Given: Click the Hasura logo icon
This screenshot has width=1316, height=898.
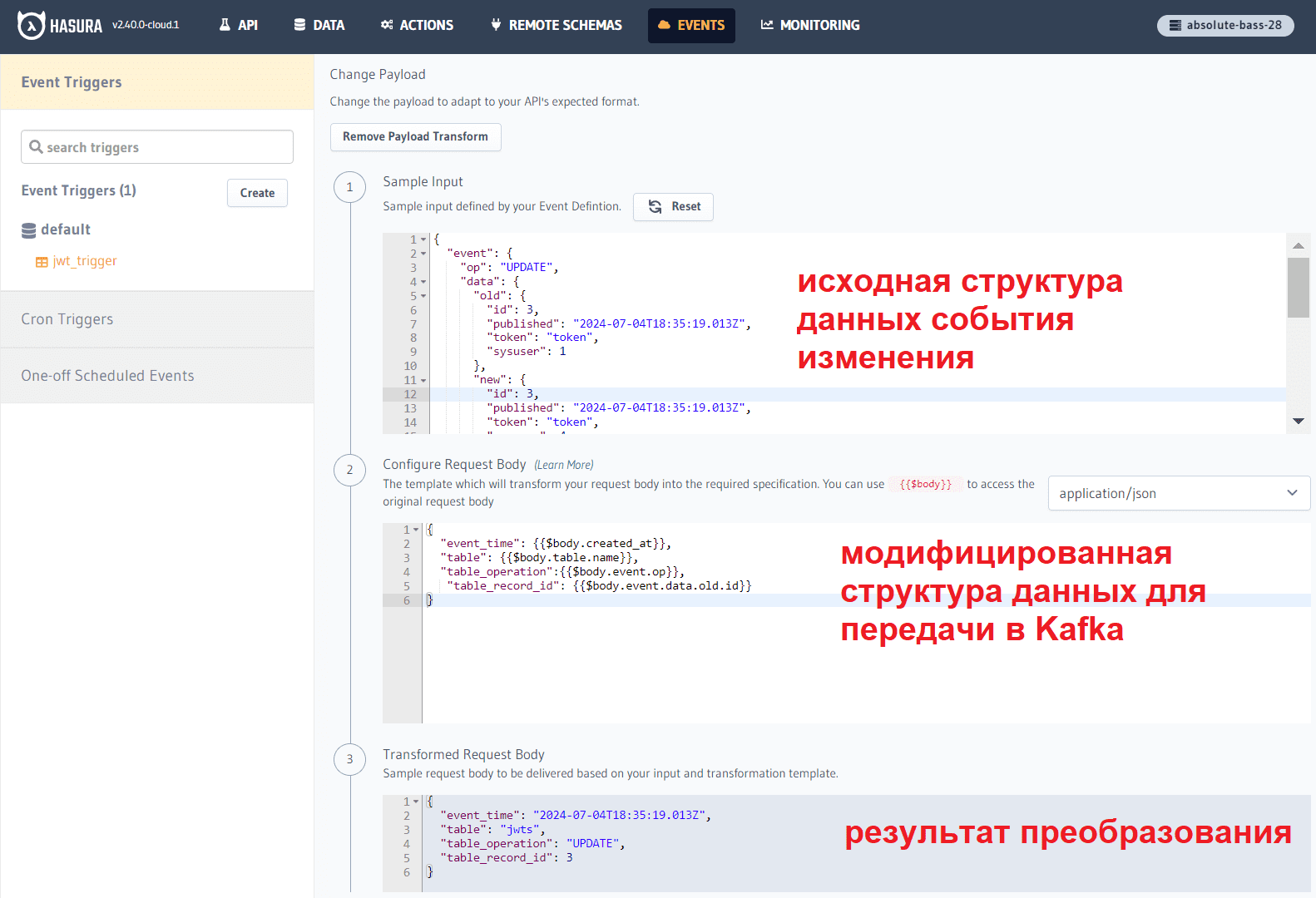Looking at the screenshot, I should click(31, 26).
